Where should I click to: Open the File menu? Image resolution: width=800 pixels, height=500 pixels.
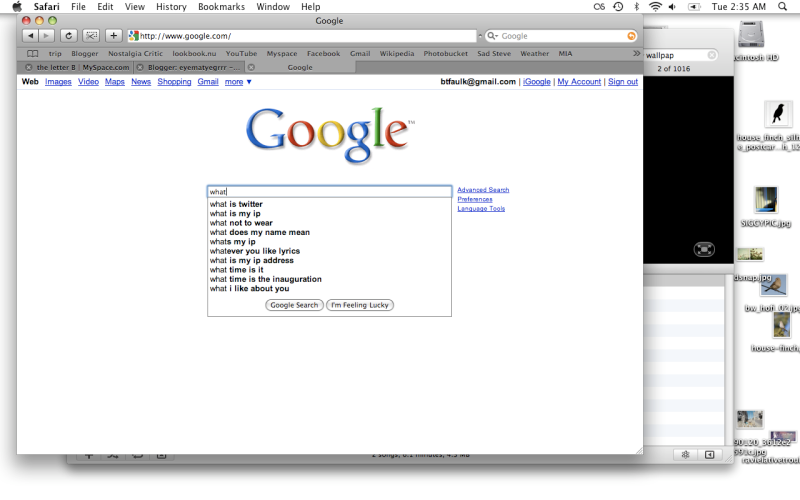point(78,7)
